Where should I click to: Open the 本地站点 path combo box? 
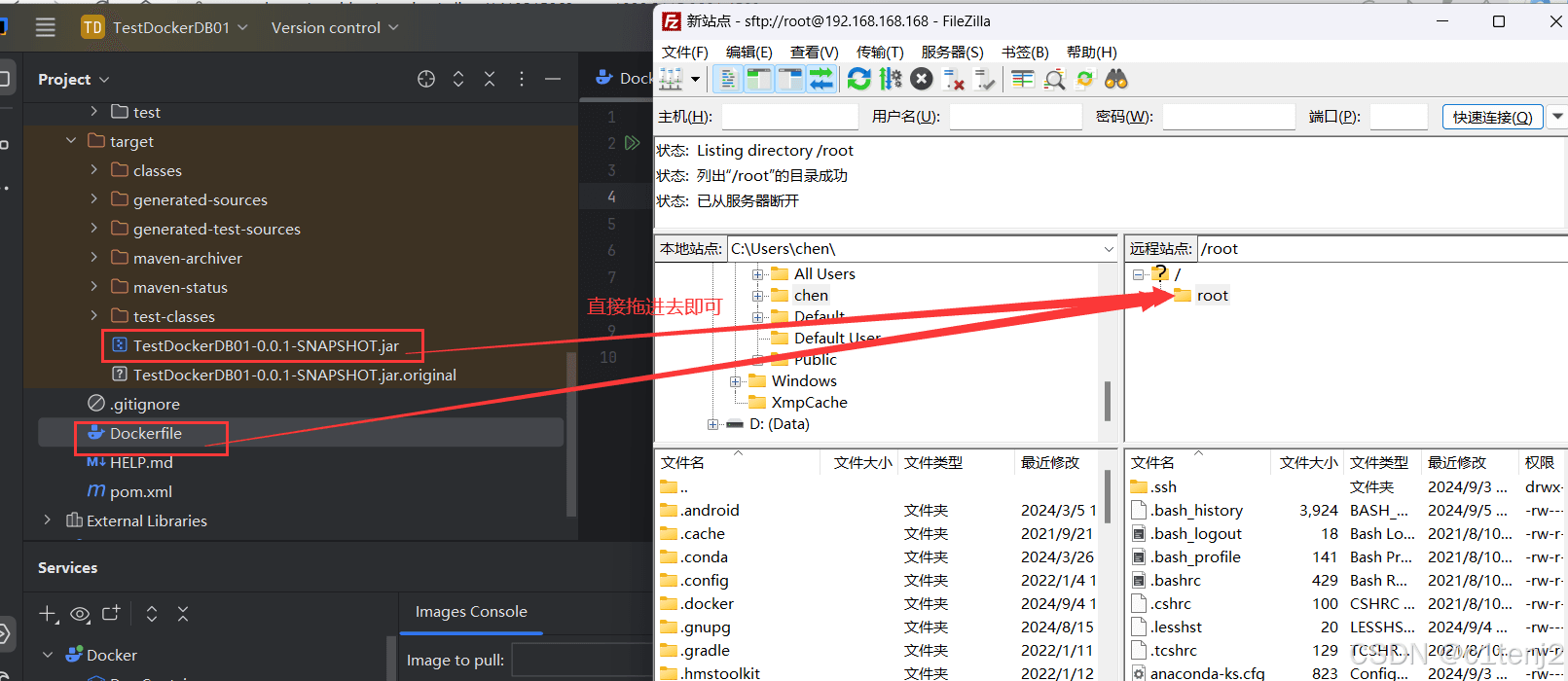click(x=923, y=248)
